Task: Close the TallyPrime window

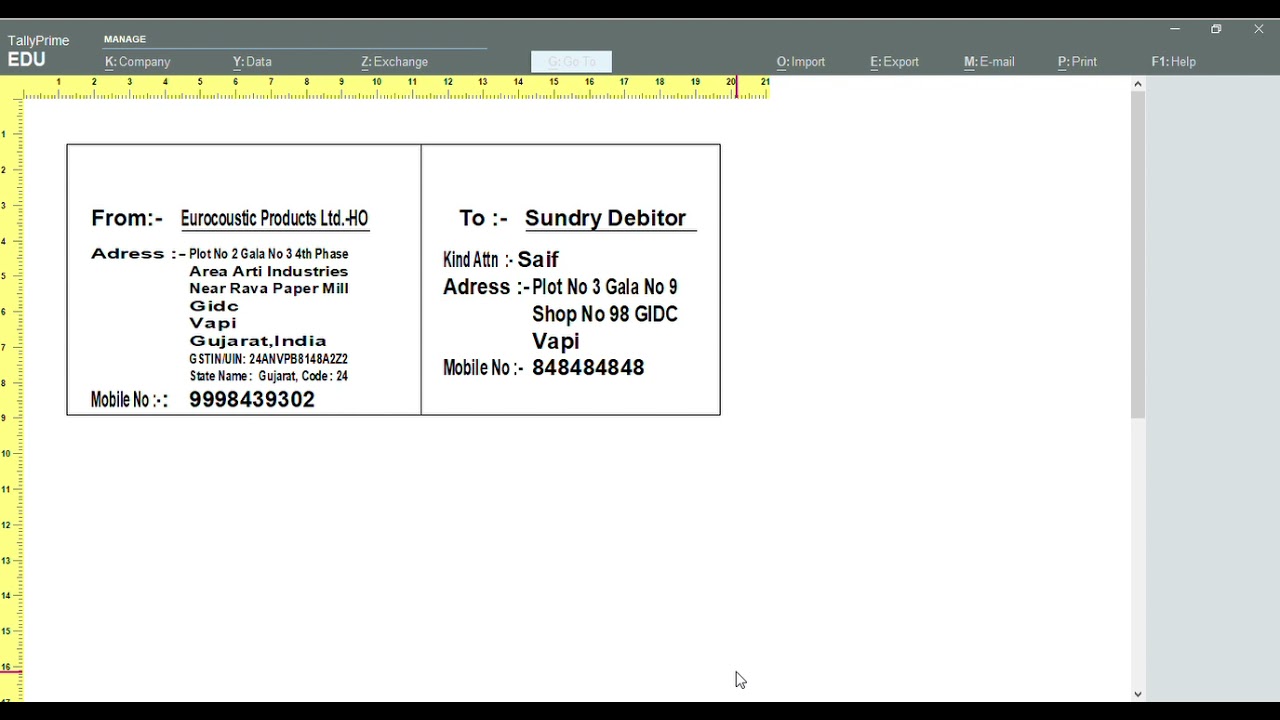Action: [x=1258, y=29]
